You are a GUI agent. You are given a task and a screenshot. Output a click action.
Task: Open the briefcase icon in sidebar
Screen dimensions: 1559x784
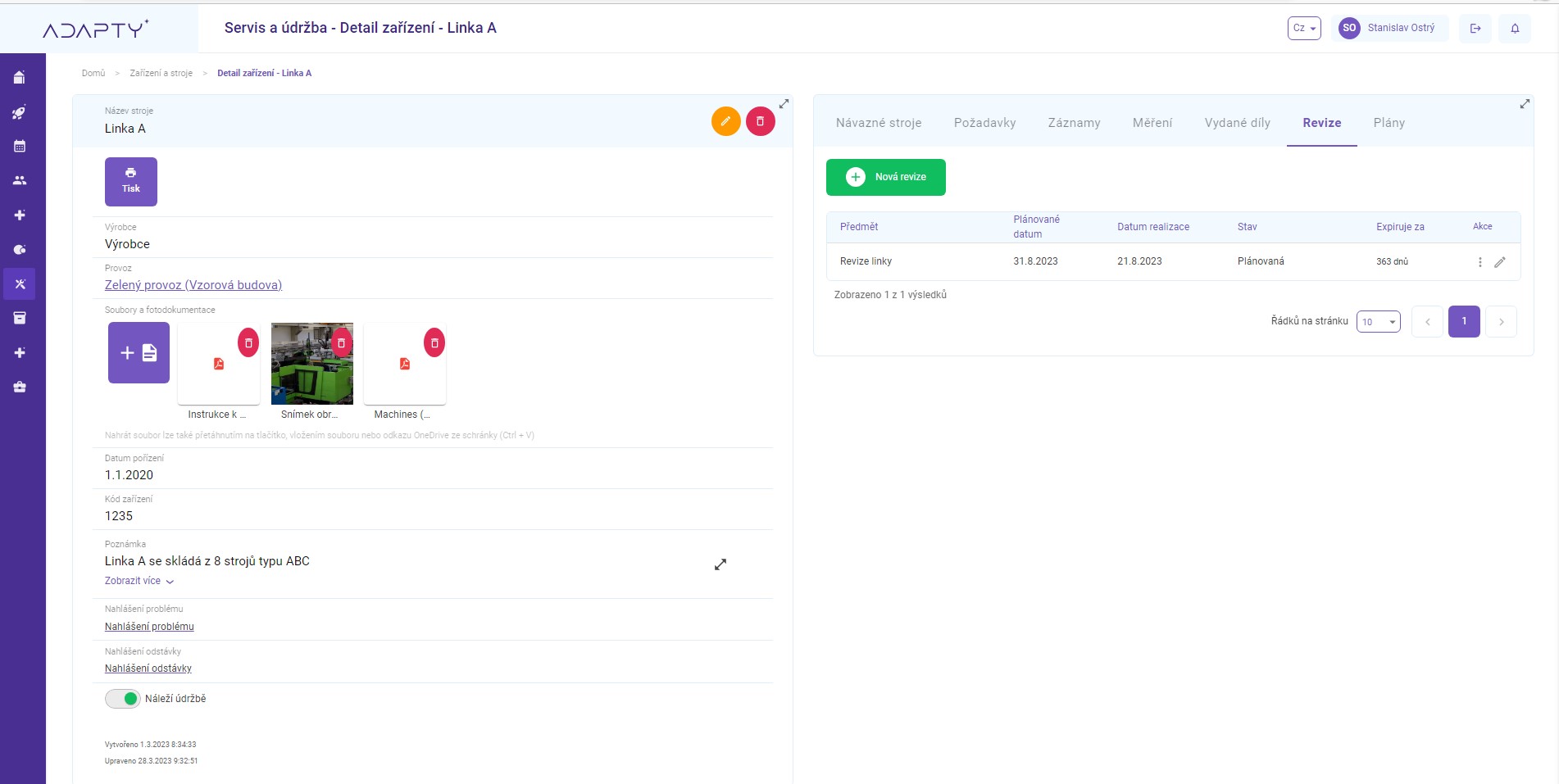point(20,387)
